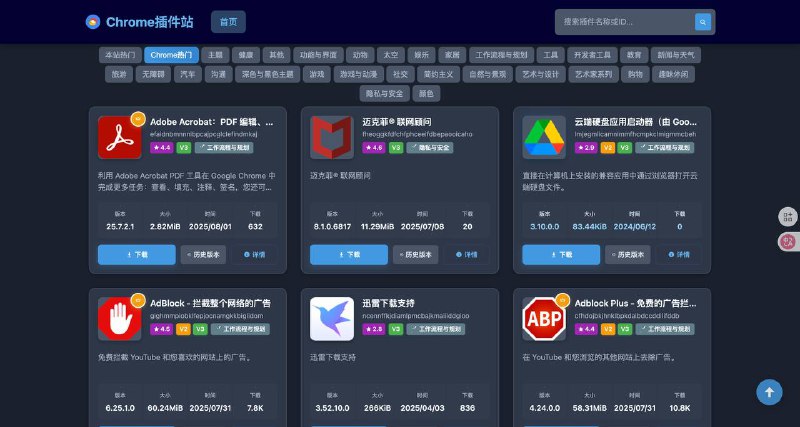Click the 迅雷下载支持 bird icon
800x427 pixels.
tap(332, 319)
